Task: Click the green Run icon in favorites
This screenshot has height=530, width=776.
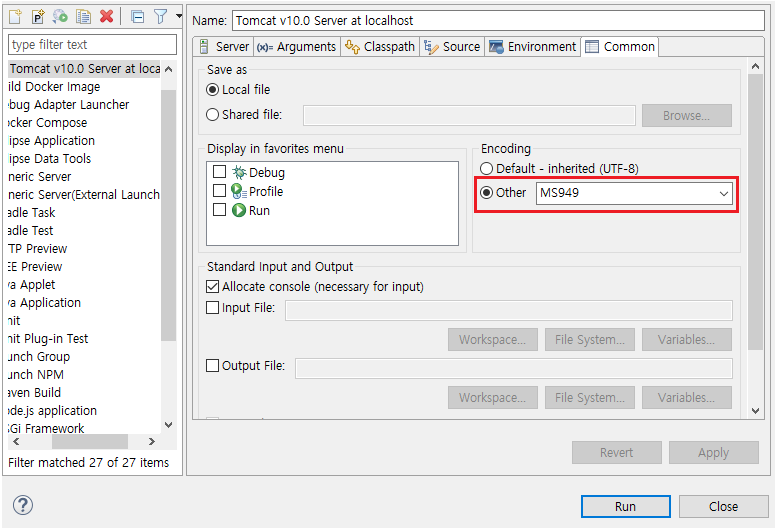Action: coord(239,210)
